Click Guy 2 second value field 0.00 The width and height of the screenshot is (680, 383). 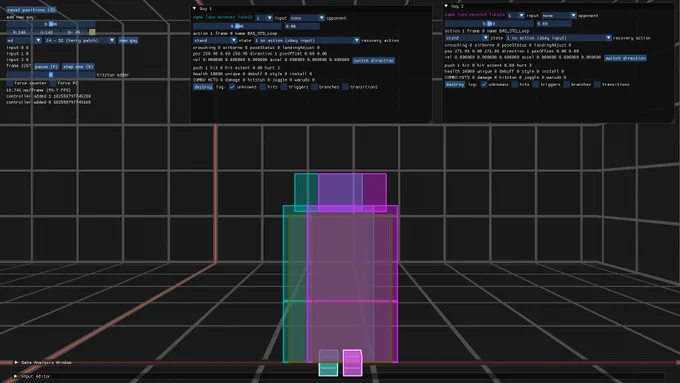tap(553, 23)
